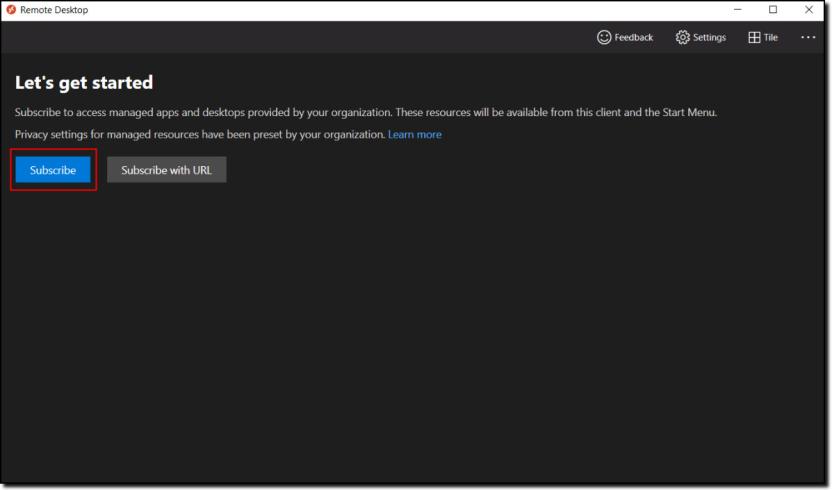Click the "Let's get started" heading
Image resolution: width=832 pixels, height=490 pixels.
(84, 83)
